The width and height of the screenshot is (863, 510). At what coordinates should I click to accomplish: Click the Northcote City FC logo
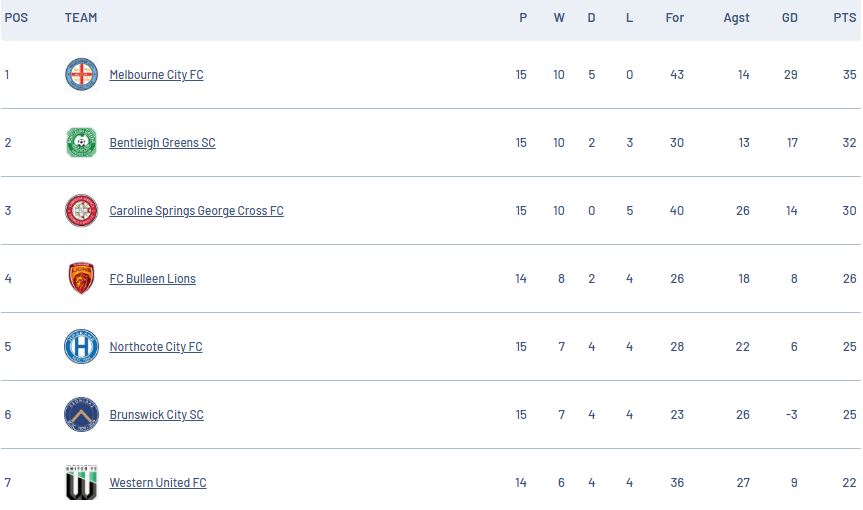point(81,347)
